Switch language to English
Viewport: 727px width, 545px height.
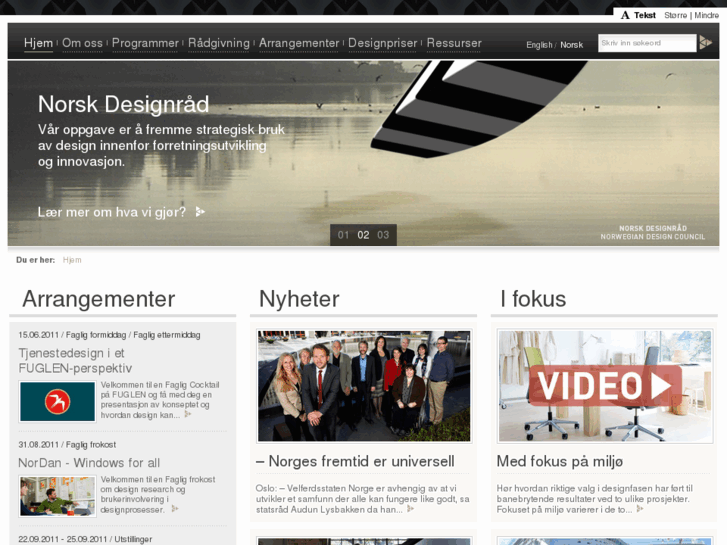pyautogui.click(x=539, y=45)
